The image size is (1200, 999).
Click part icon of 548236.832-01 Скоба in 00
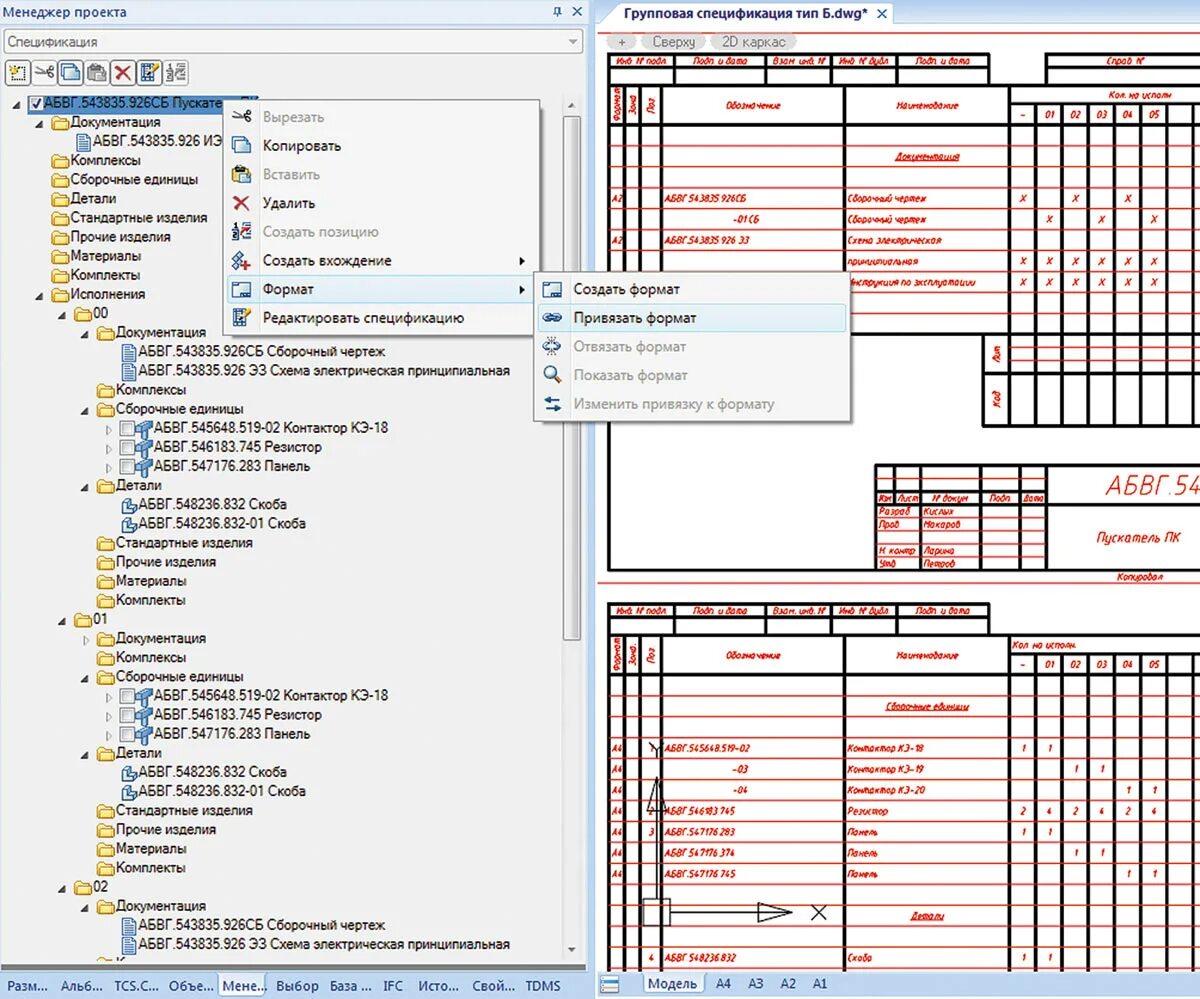(x=129, y=523)
